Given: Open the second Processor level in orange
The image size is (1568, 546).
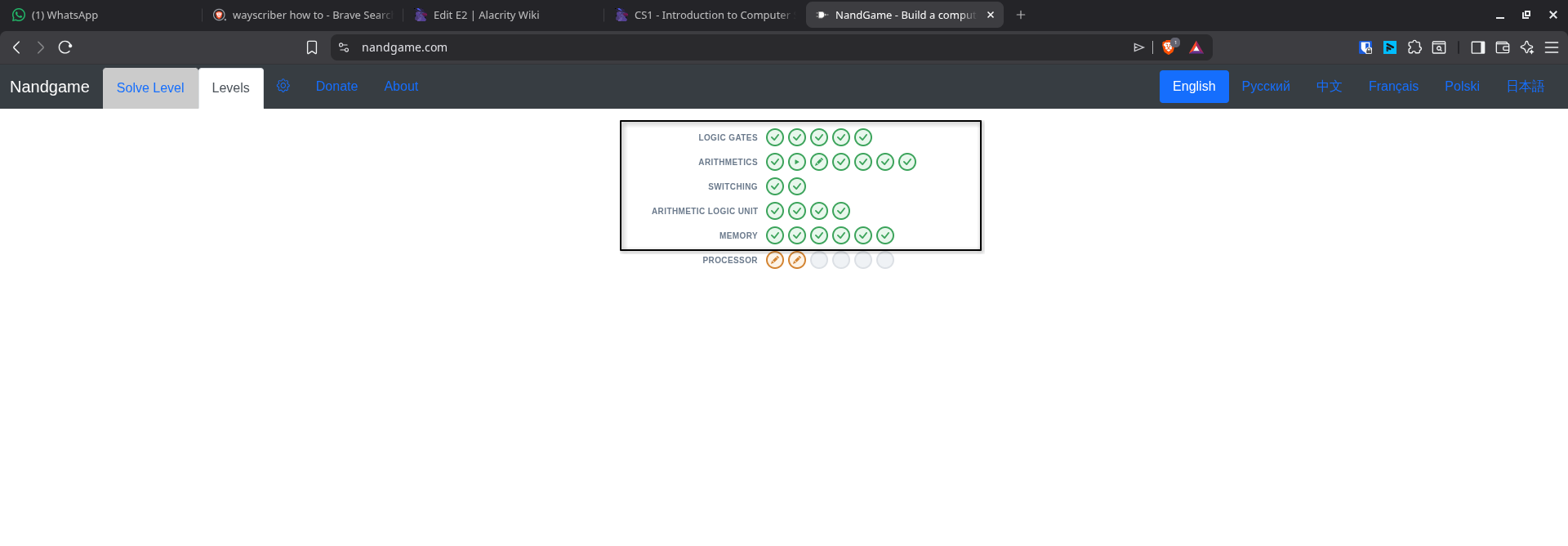Looking at the screenshot, I should click(x=797, y=260).
